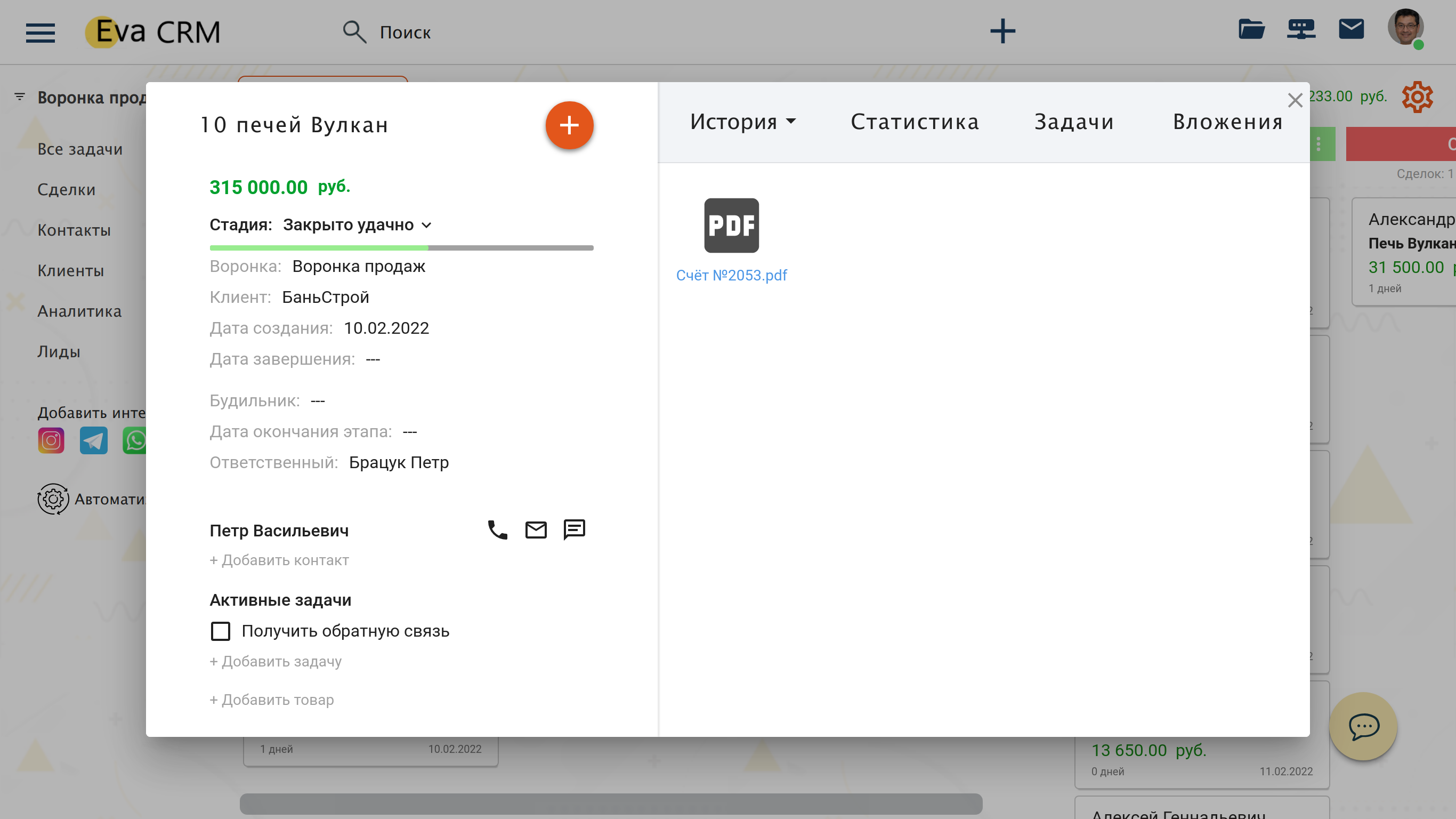This screenshot has height=819, width=1456.
Task: Open the Счёт №2053 PDF file icon
Action: [731, 225]
